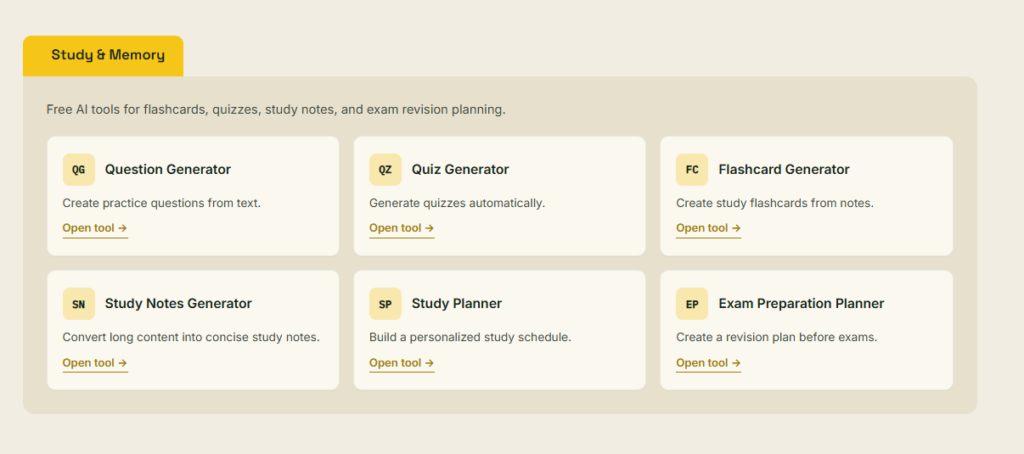Click the FC icon badge of Flashcard Generator
The width and height of the screenshot is (1024, 454).
pyautogui.click(x=692, y=170)
